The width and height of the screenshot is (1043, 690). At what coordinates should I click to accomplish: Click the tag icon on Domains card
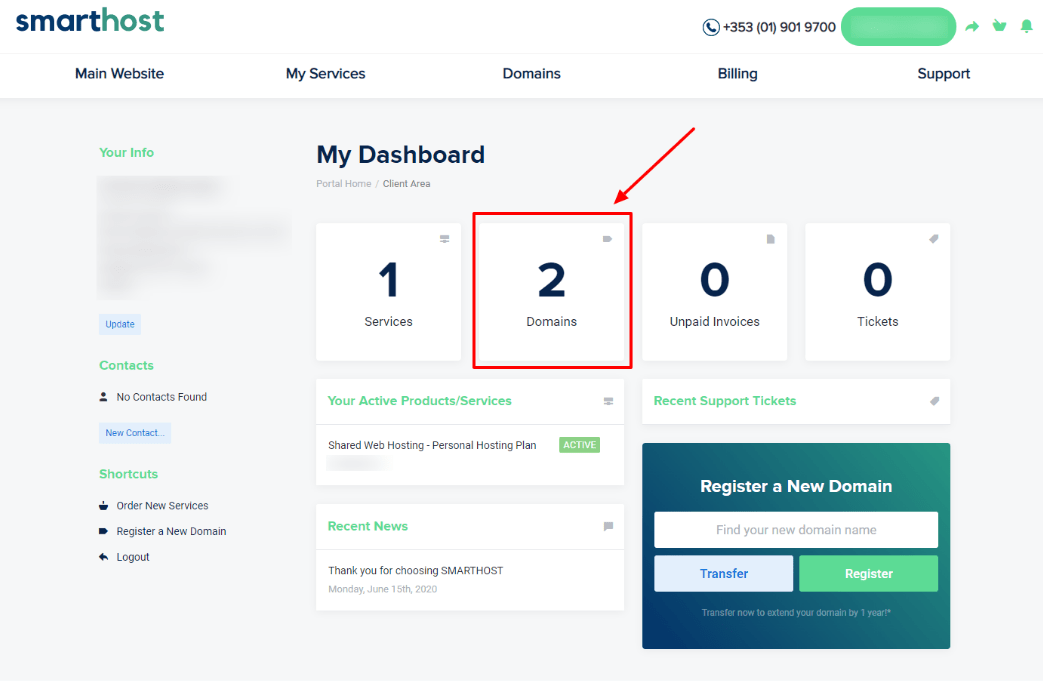coord(607,239)
